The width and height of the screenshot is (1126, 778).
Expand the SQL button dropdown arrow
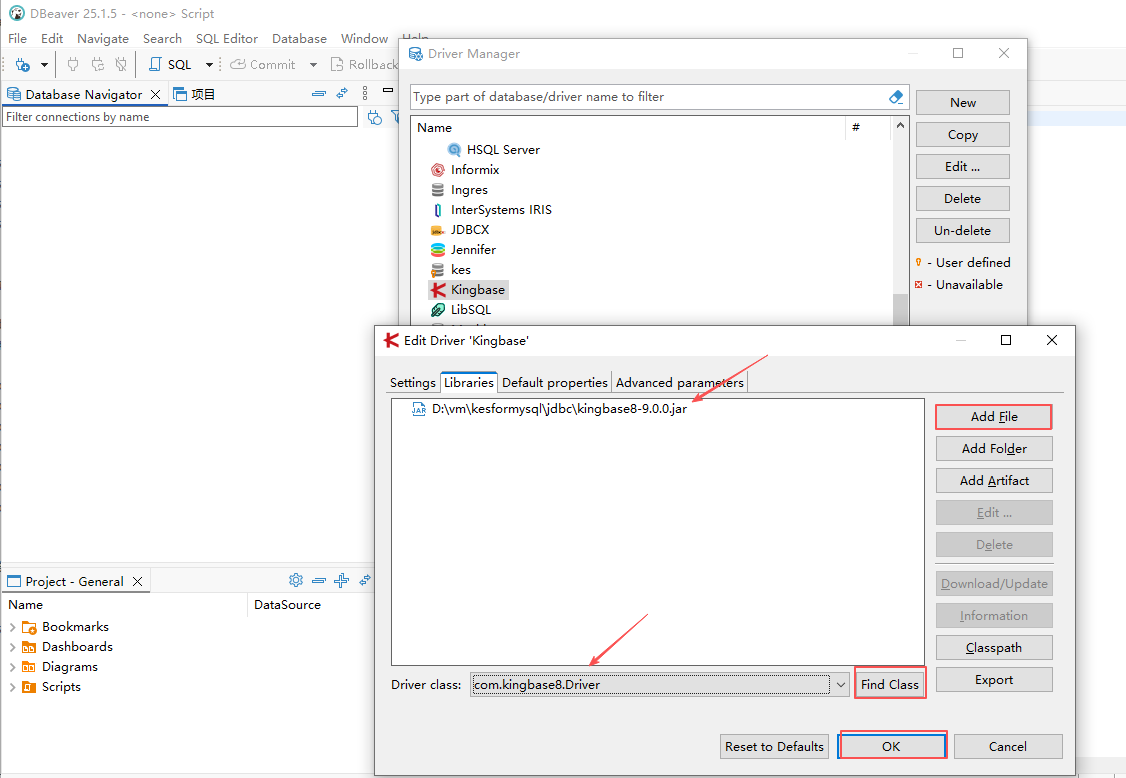pyautogui.click(x=209, y=65)
